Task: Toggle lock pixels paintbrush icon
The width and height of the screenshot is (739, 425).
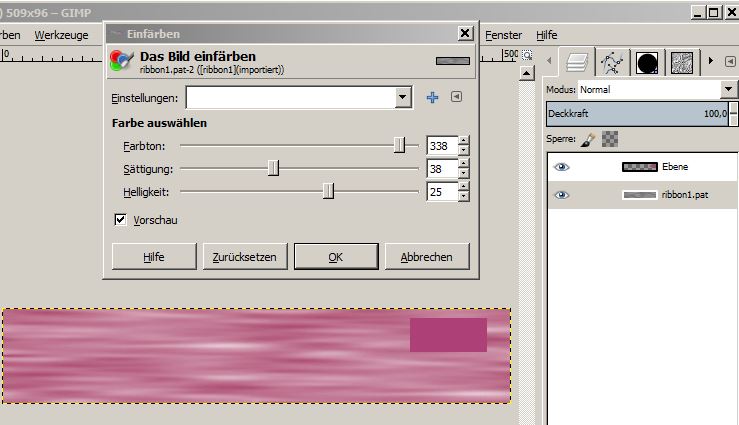Action: [x=588, y=139]
